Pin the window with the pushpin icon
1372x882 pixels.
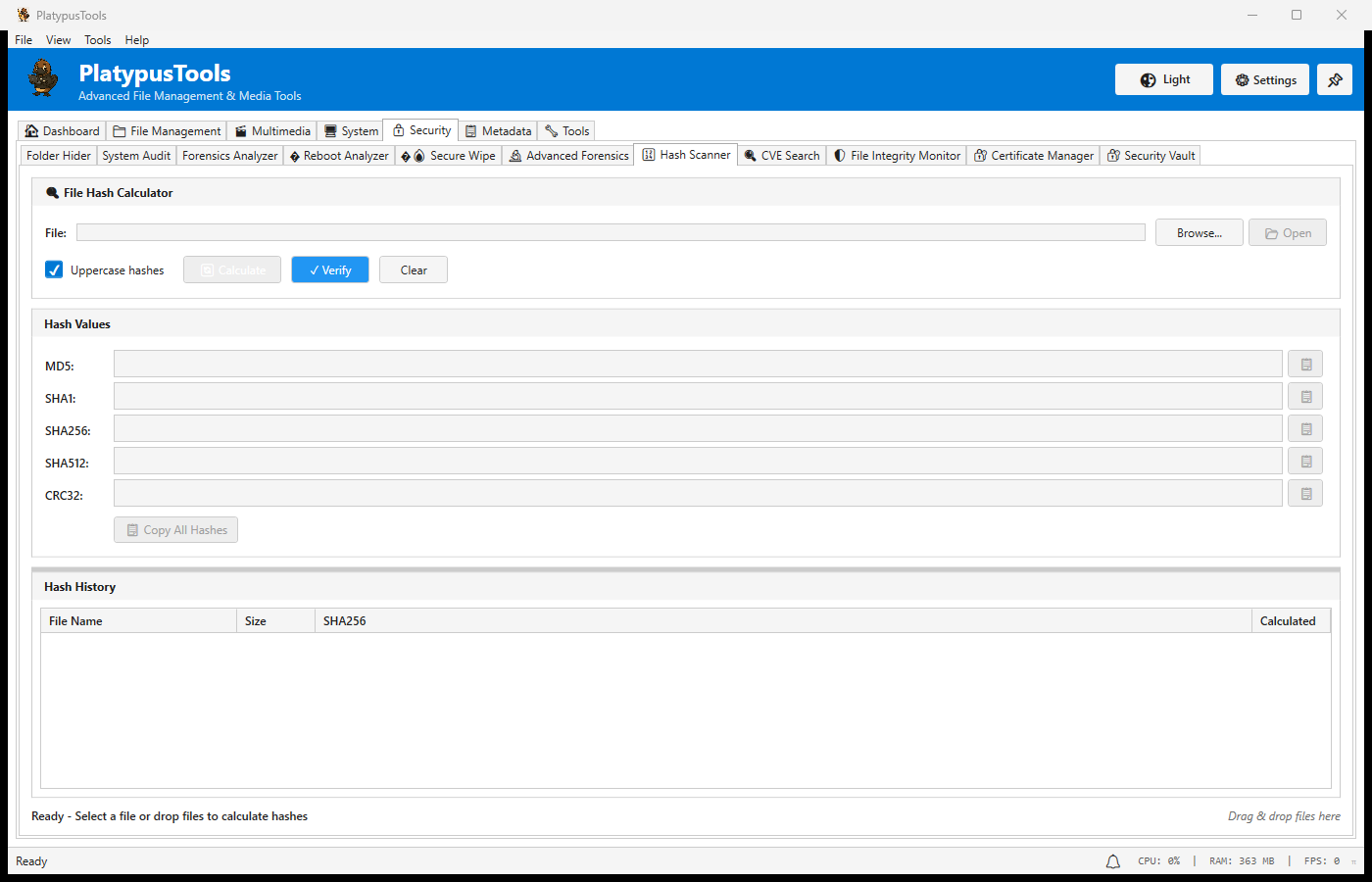click(x=1335, y=79)
